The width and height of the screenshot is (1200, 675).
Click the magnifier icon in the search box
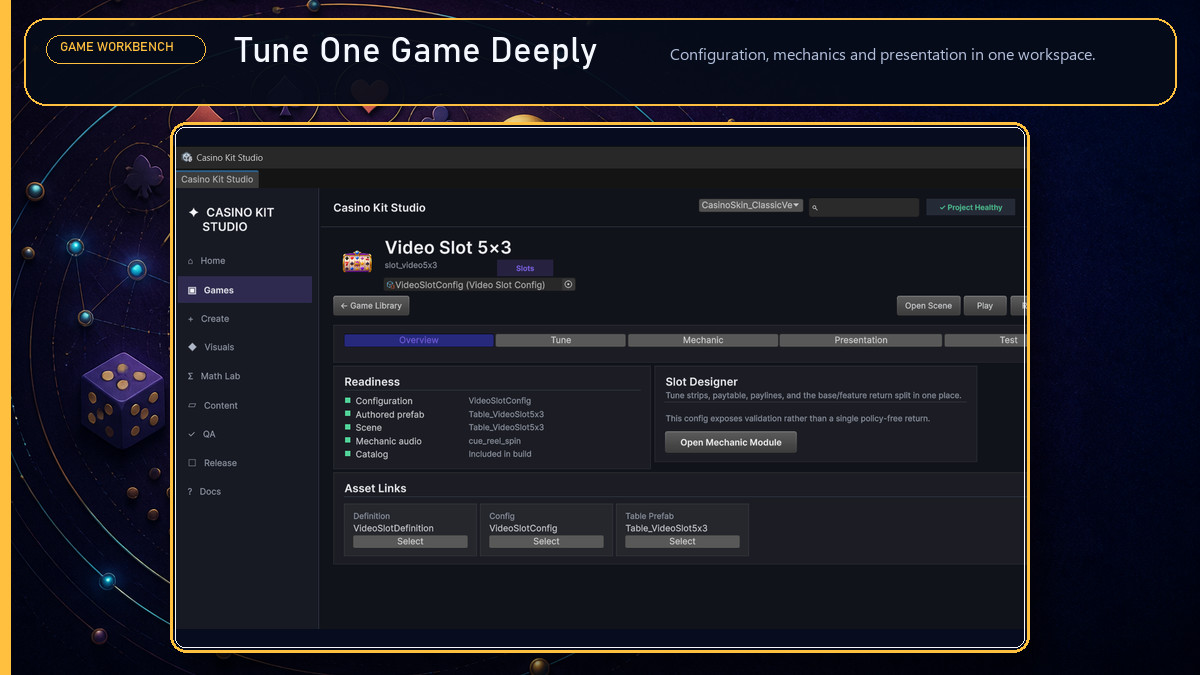tap(815, 208)
